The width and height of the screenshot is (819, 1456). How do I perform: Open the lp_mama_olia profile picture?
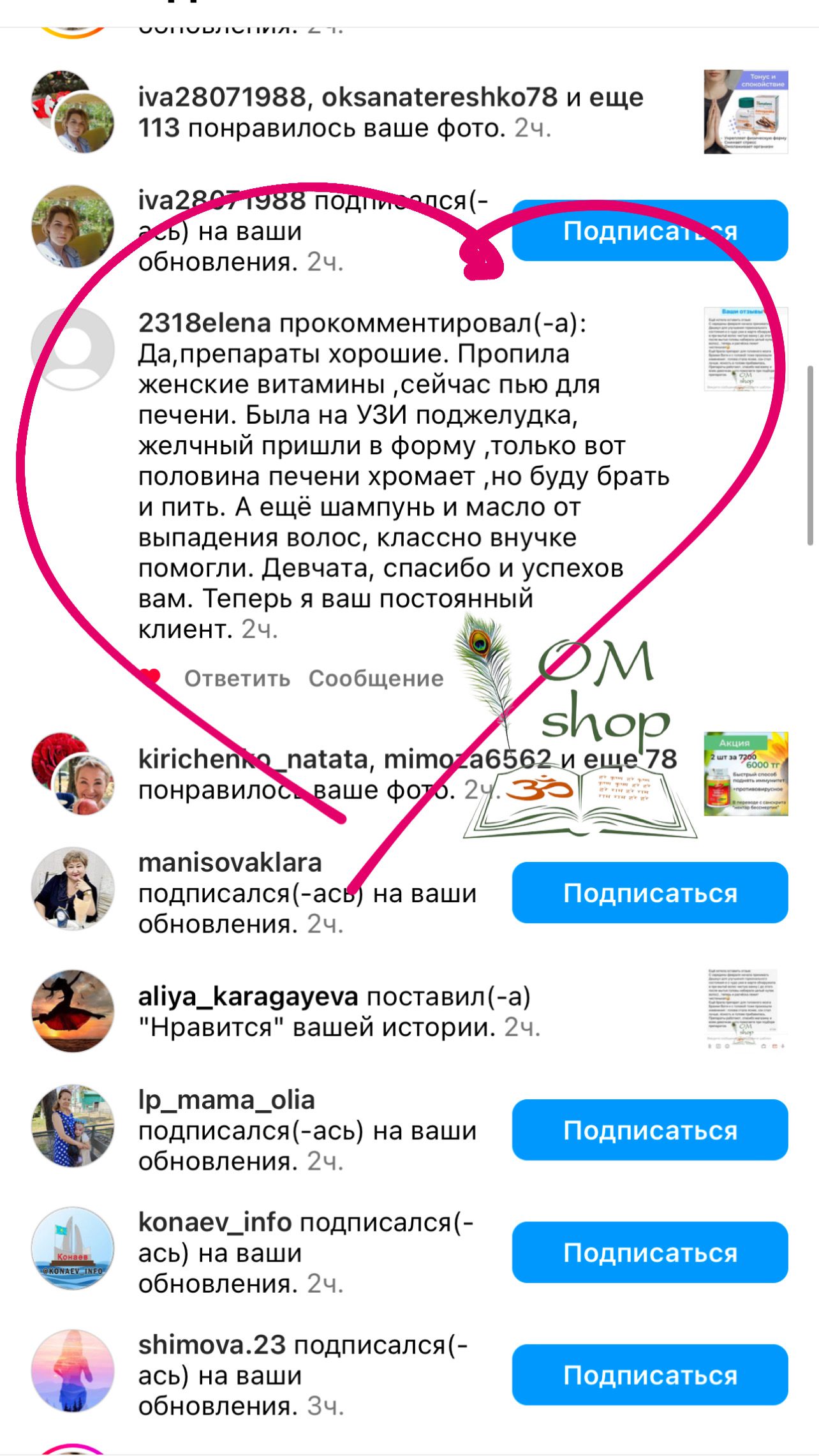(x=73, y=1125)
